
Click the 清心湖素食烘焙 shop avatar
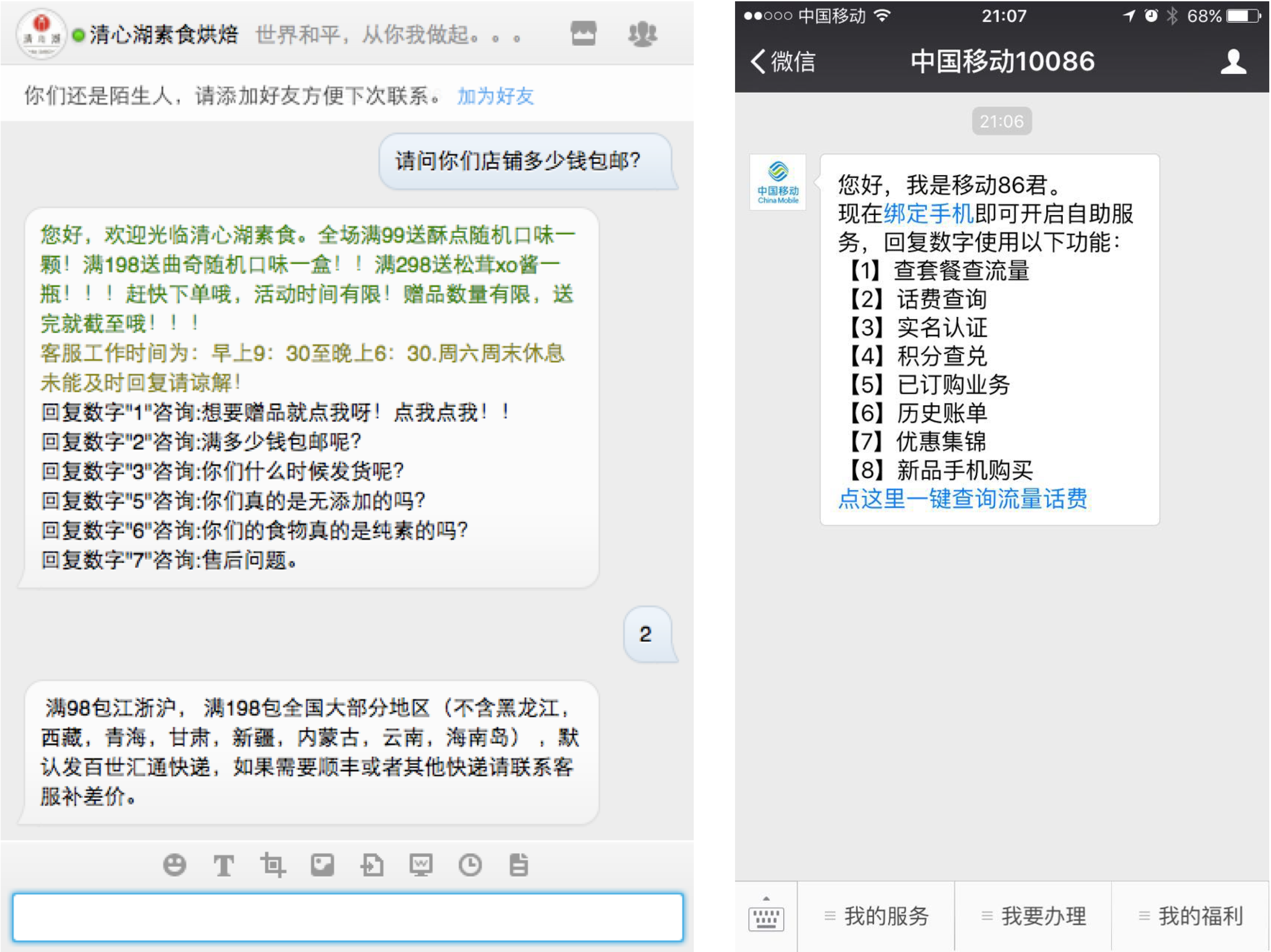click(41, 33)
